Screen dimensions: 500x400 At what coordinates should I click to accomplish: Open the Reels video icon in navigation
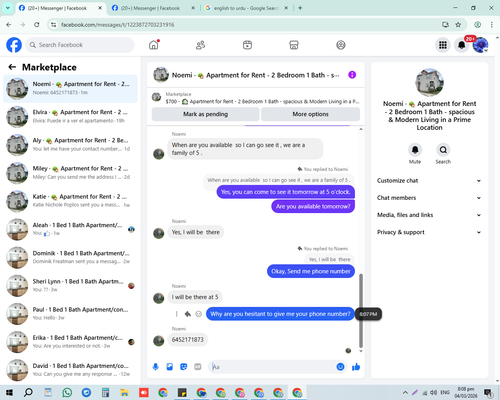[247, 45]
